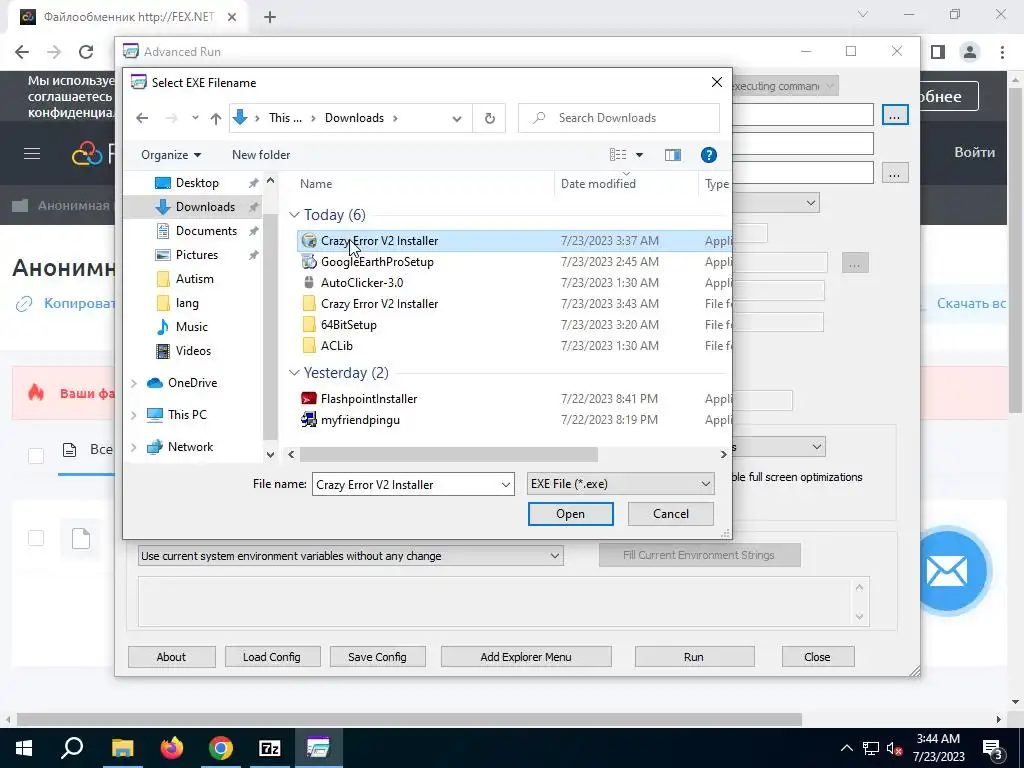Open File Explorer from the taskbar

[122, 748]
